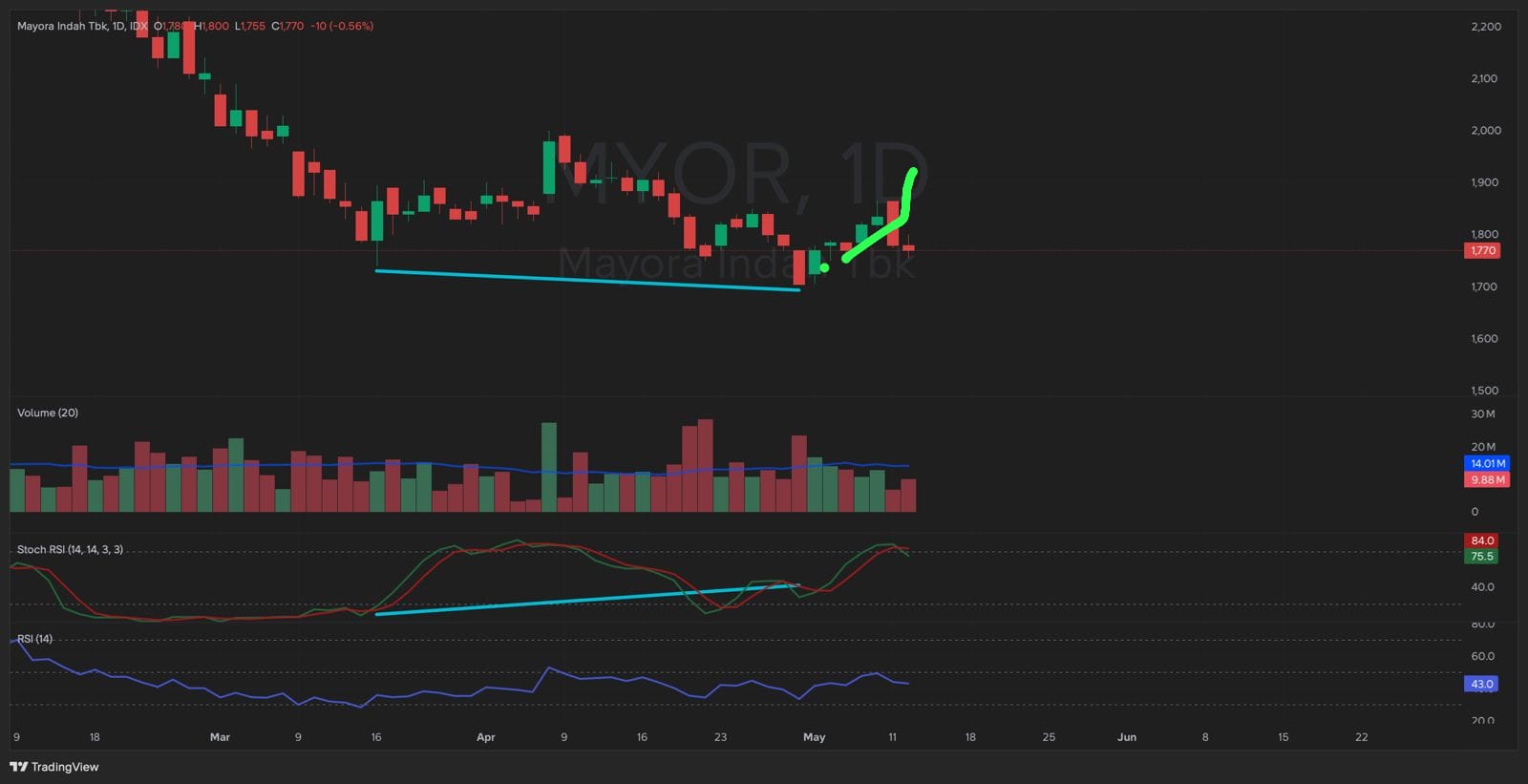Open the Volume (20) indicator legend
The width and height of the screenshot is (1528, 784).
pyautogui.click(x=48, y=413)
